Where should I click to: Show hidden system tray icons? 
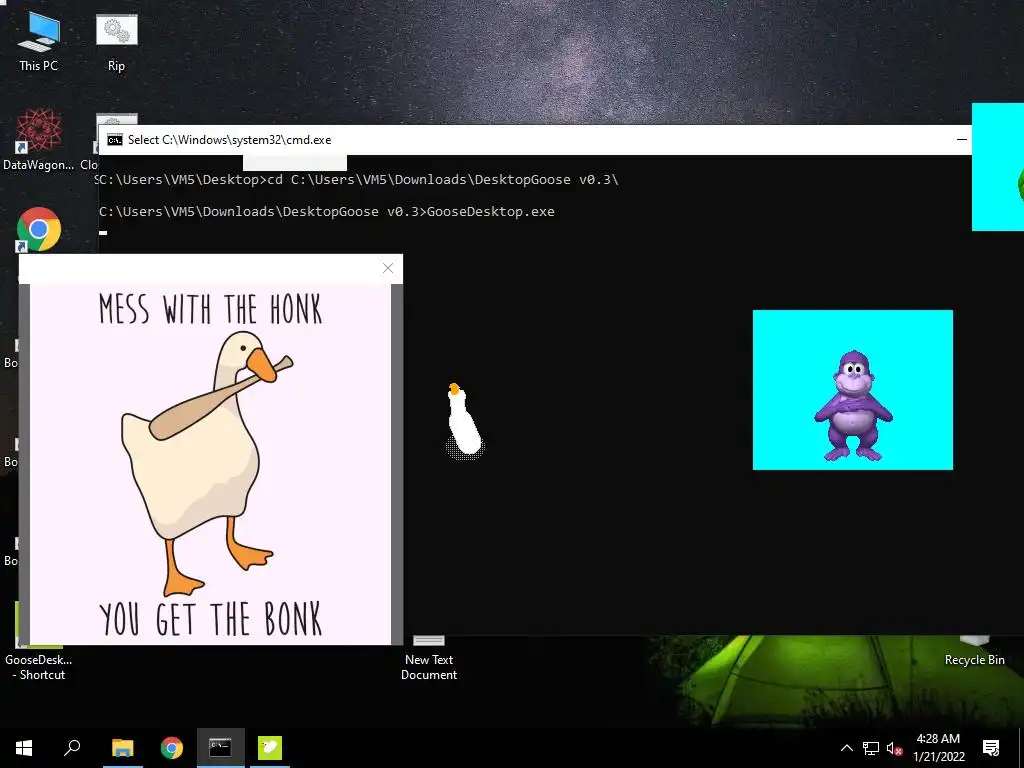[846, 748]
